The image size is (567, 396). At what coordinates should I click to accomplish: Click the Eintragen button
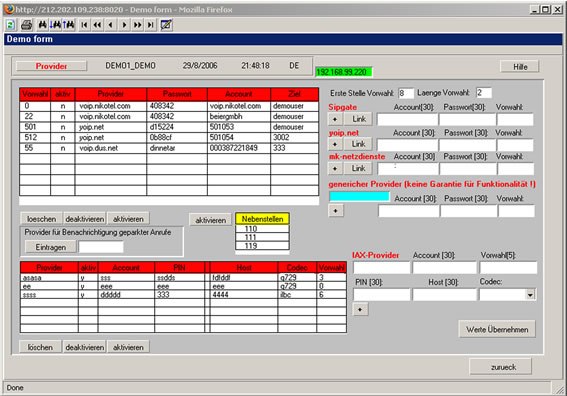pyautogui.click(x=51, y=247)
